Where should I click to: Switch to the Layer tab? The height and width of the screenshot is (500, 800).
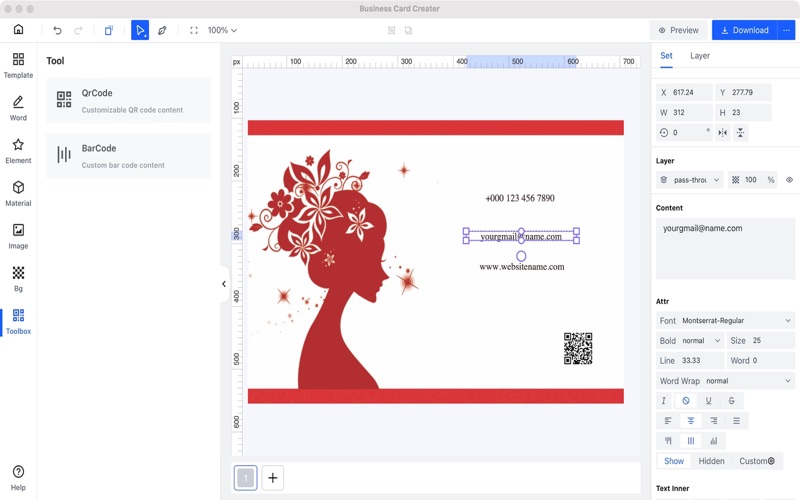point(700,56)
